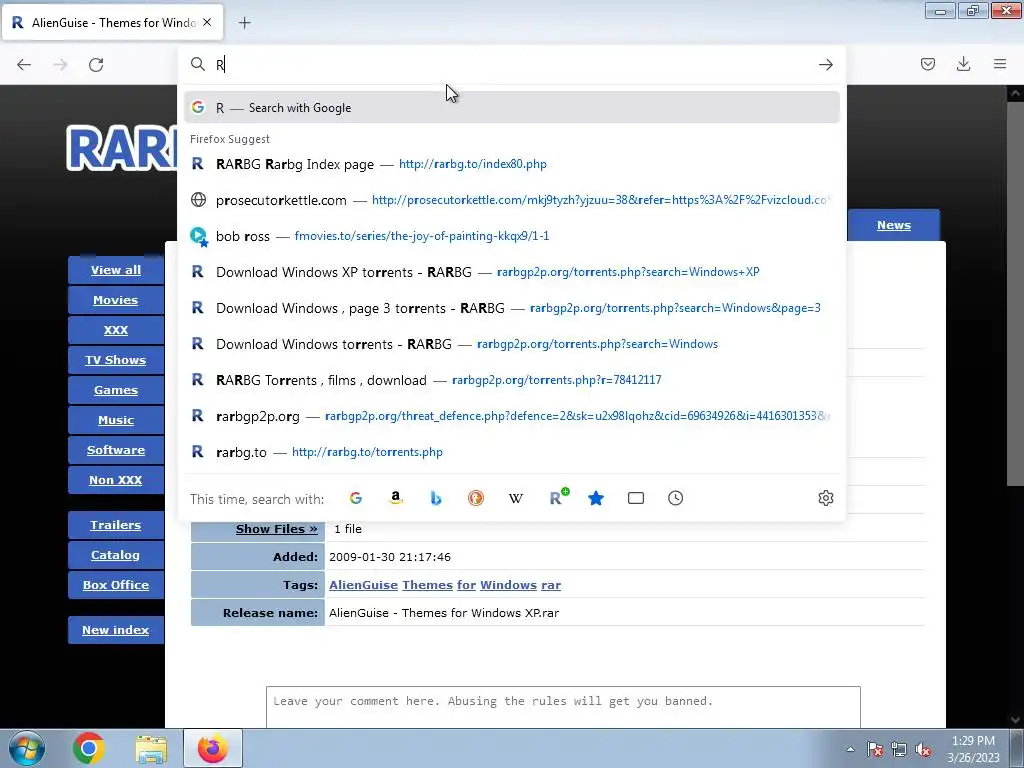Search history with the clock icon
The image size is (1024, 768).
[x=675, y=498]
